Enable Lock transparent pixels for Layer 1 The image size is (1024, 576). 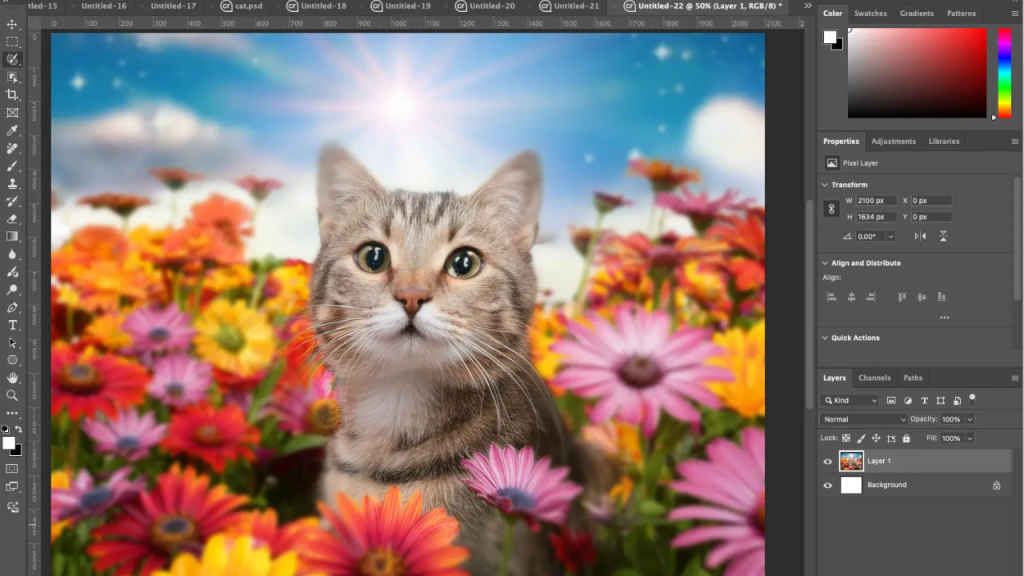coord(844,438)
